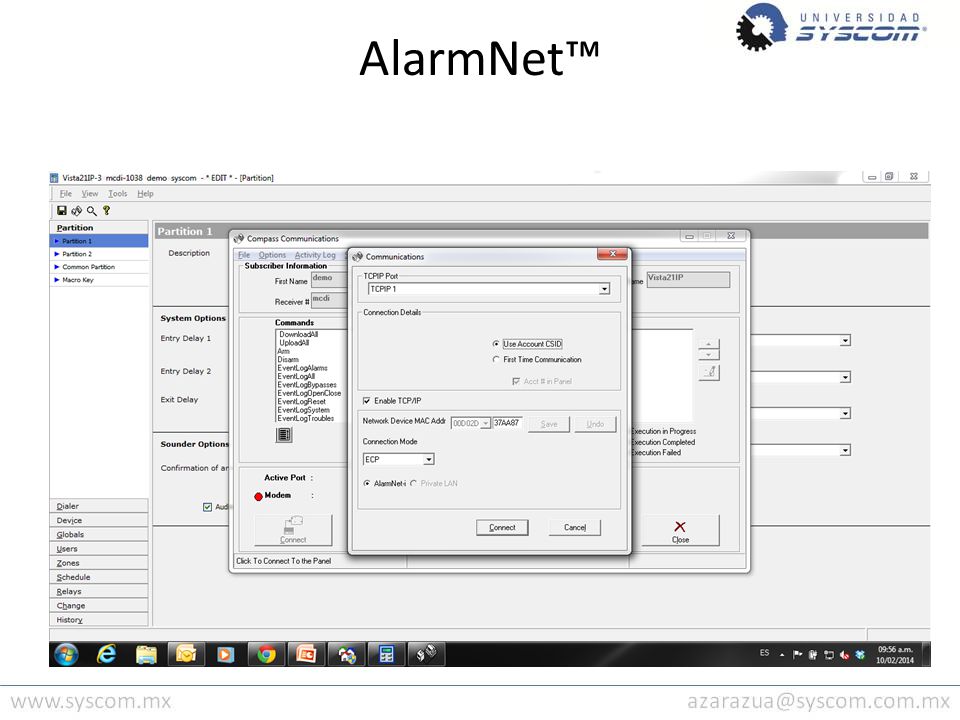Screen dimensions: 960x720
Task: Click the MAC address field 37AA87
Action: pyautogui.click(x=507, y=423)
